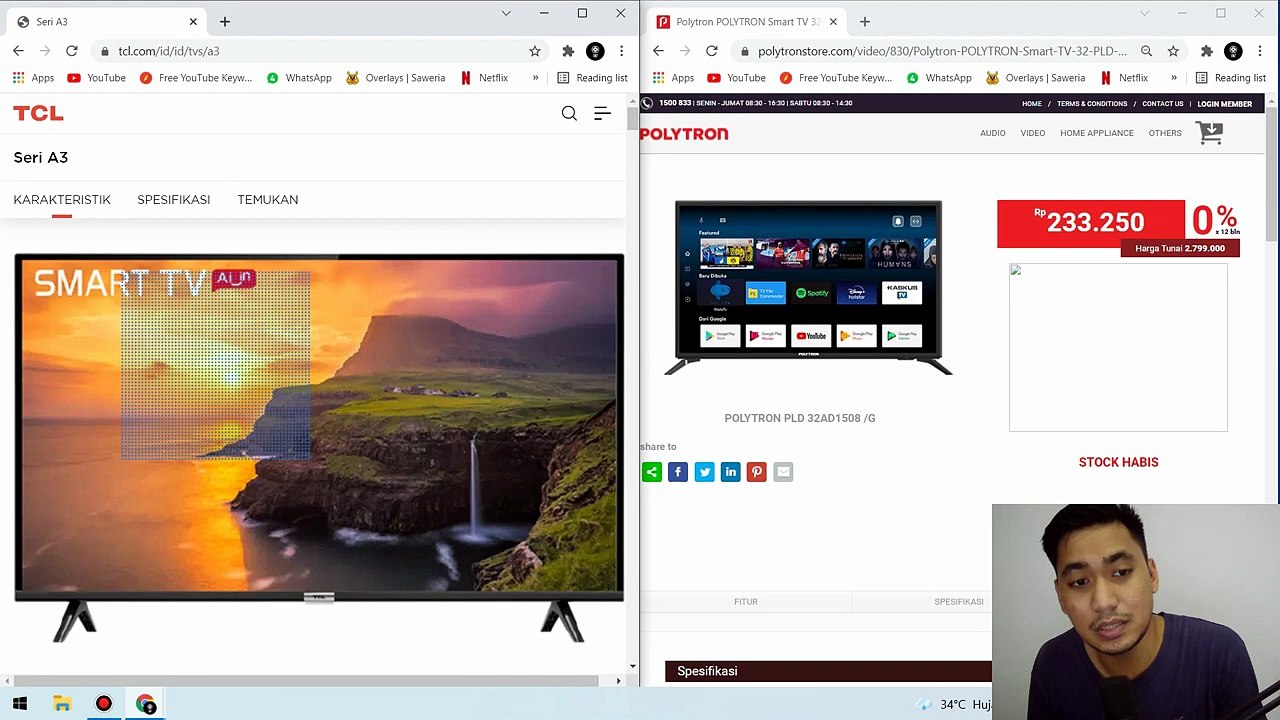Click the zoom magnifier in Polytron address bar
Viewport: 1280px width, 720px height.
[x=1147, y=51]
